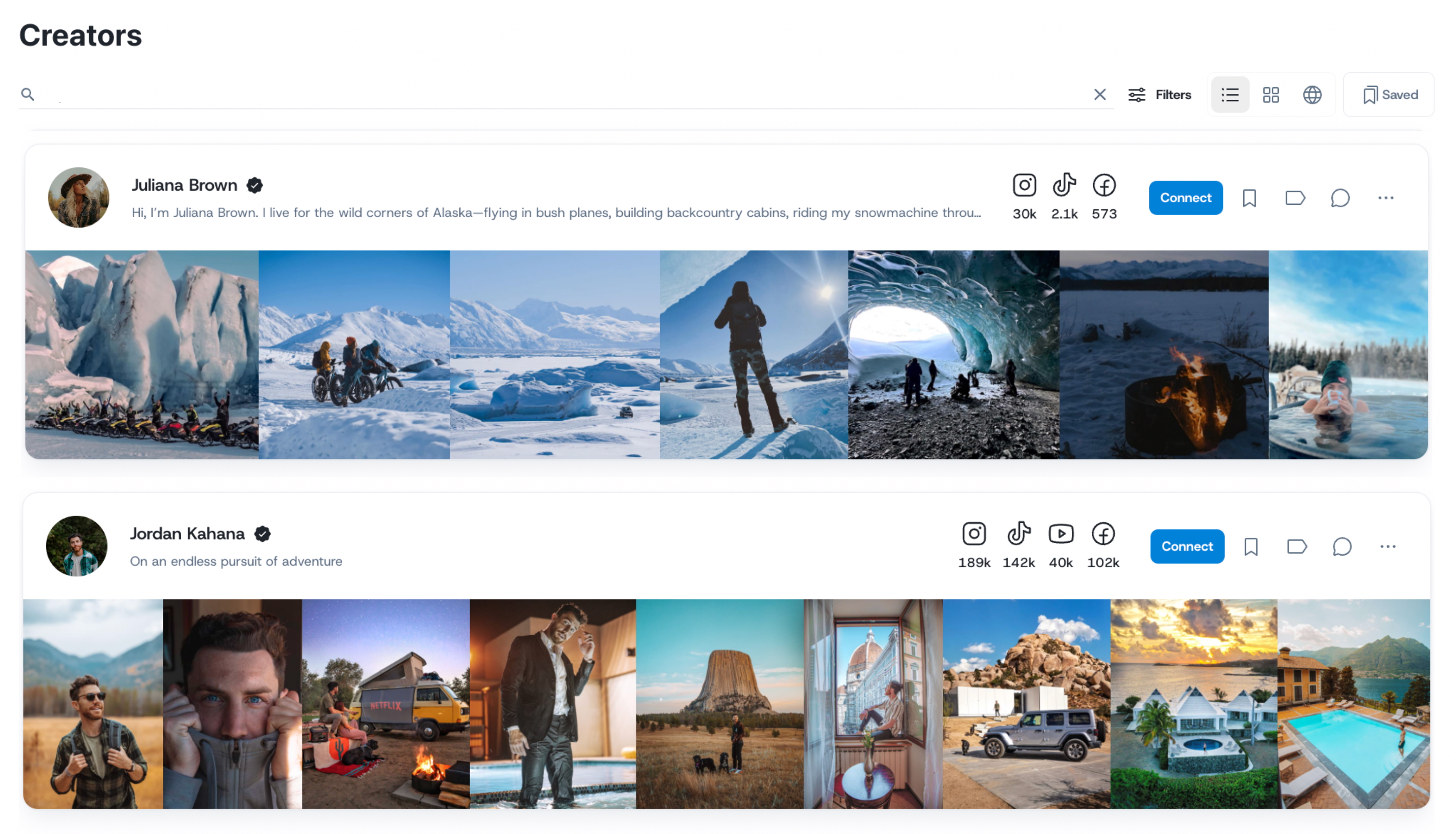Viewport: 1456px width, 834px height.
Task: Click the creators search input field
Action: point(561,94)
